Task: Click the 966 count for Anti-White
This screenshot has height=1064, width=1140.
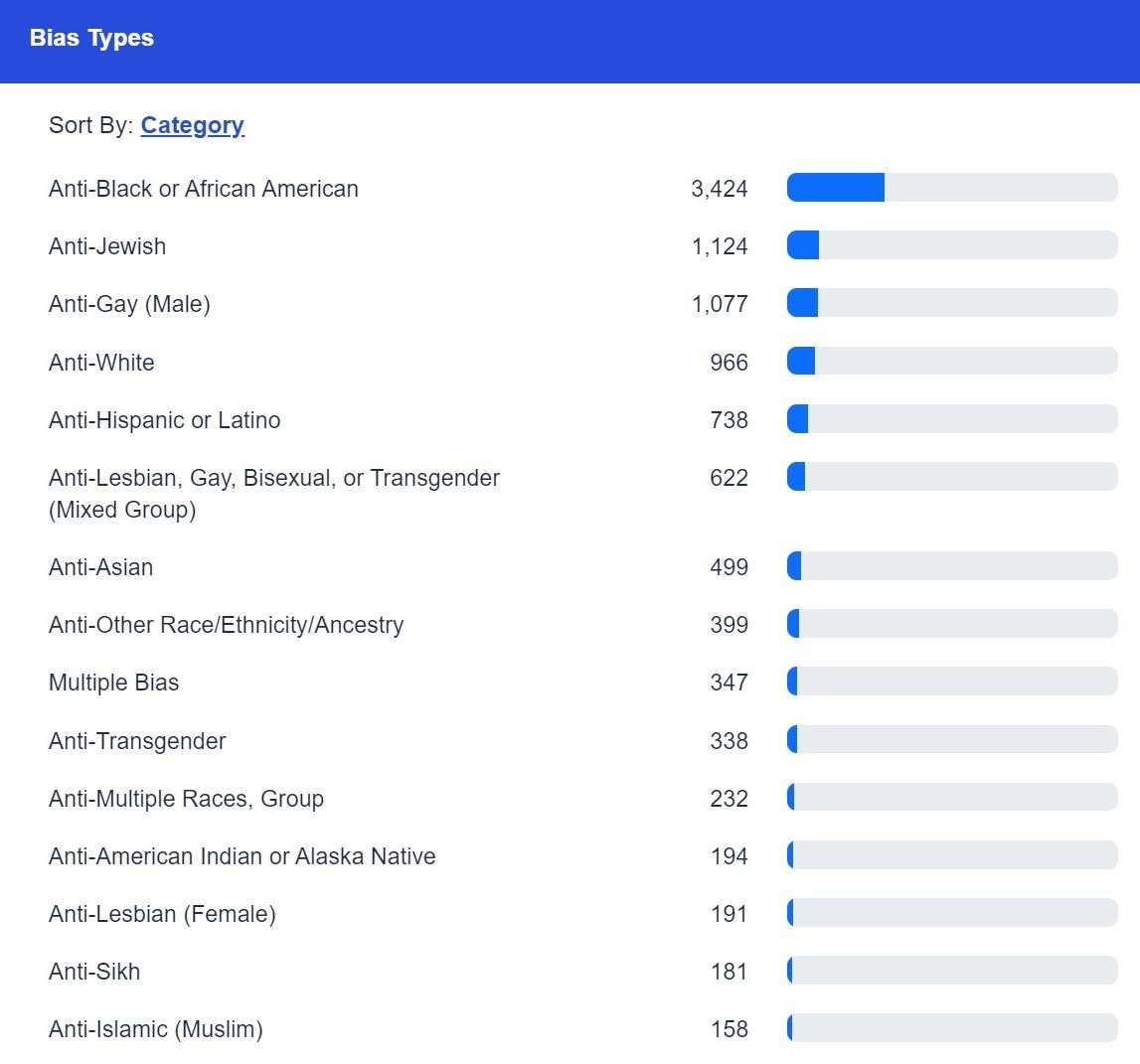Action: (729, 363)
